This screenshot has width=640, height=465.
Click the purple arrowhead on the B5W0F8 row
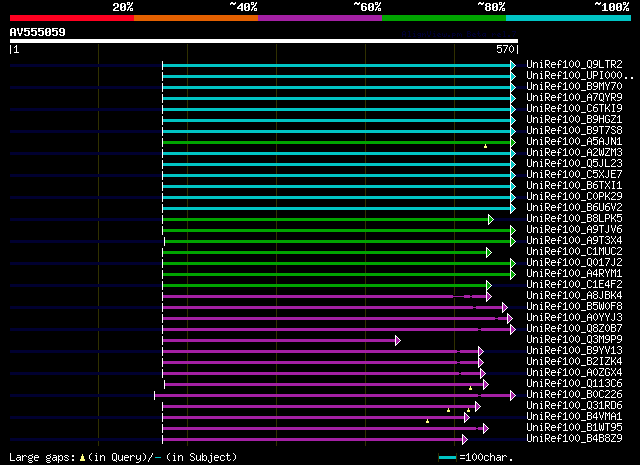(x=505, y=307)
